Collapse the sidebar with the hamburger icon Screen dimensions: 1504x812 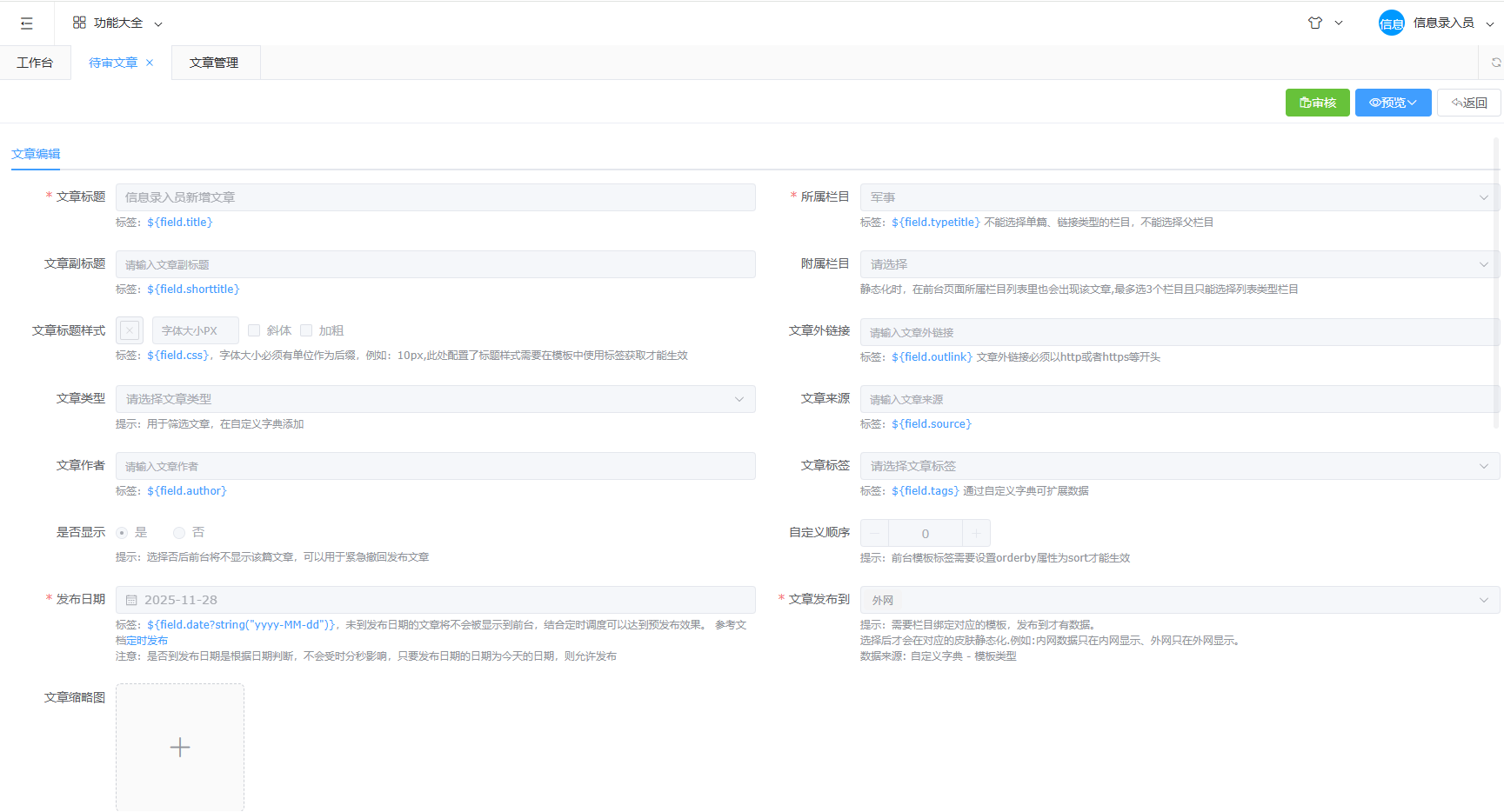point(27,23)
